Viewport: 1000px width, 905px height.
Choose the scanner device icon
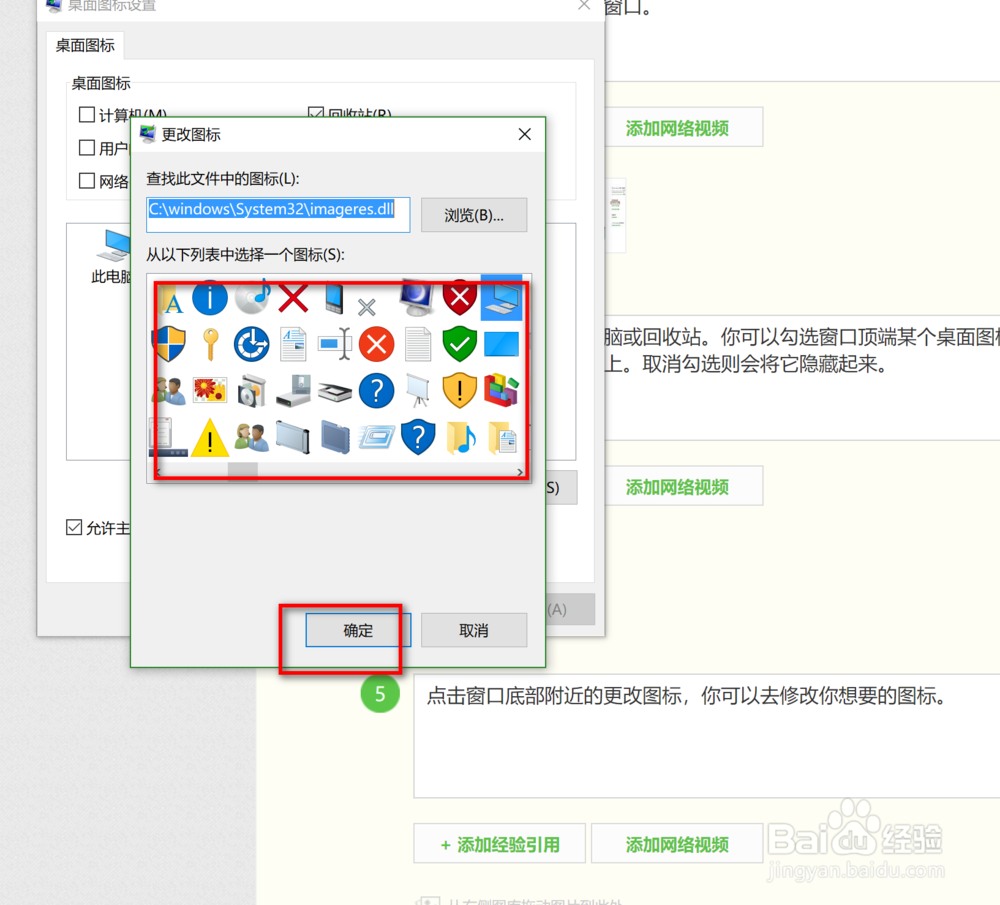point(334,390)
